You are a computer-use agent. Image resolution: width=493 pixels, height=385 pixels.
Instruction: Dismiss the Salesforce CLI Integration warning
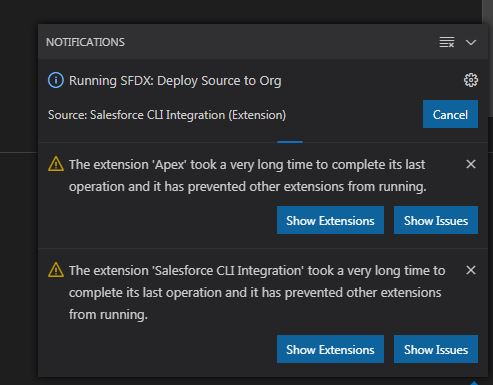pos(471,270)
